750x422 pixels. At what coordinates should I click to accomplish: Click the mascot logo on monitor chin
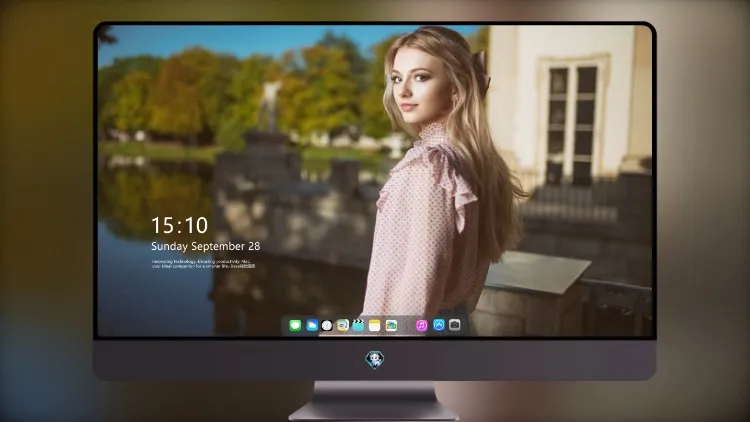375,360
